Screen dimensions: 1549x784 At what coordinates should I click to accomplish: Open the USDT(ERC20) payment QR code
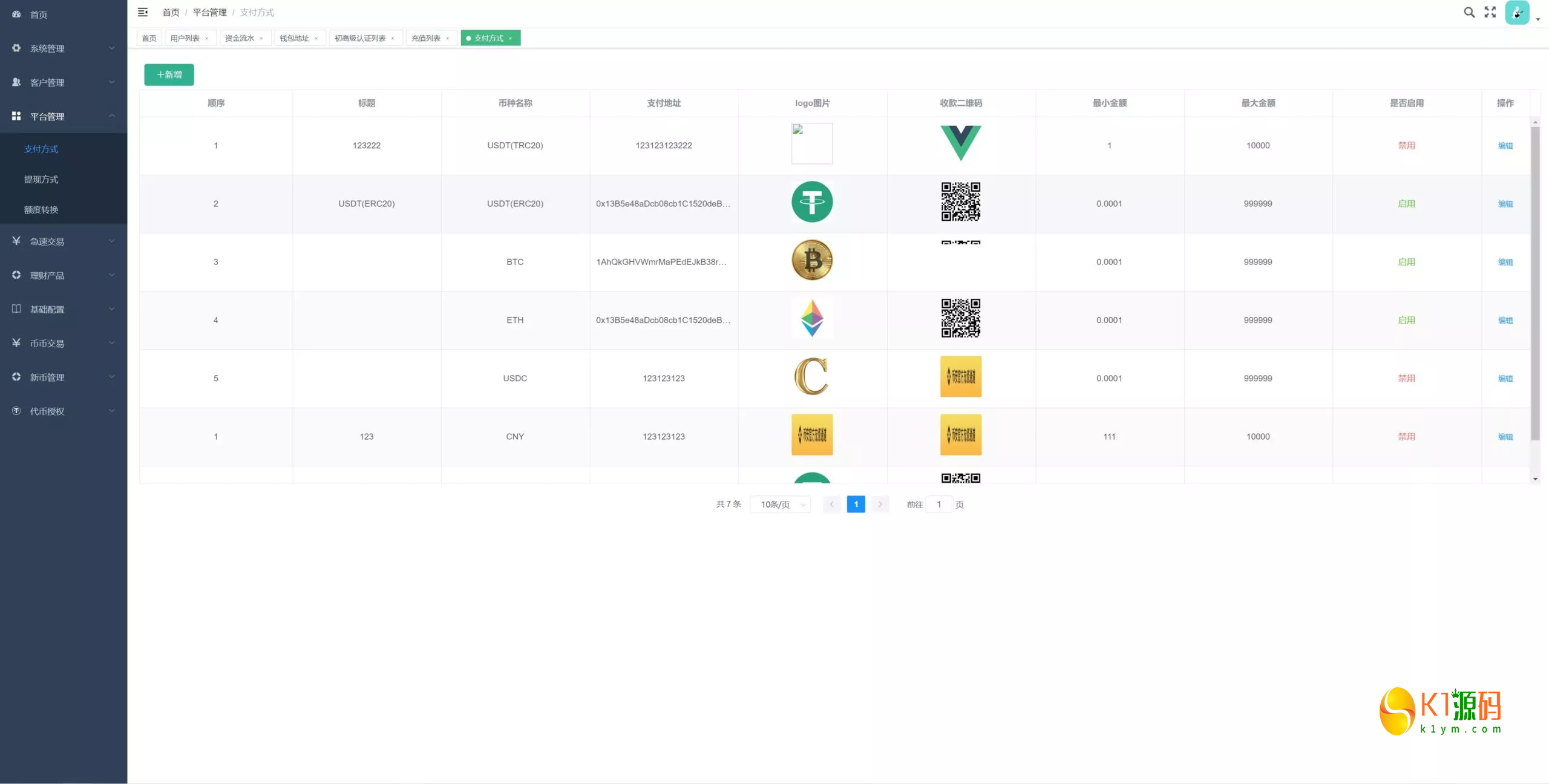click(x=960, y=202)
